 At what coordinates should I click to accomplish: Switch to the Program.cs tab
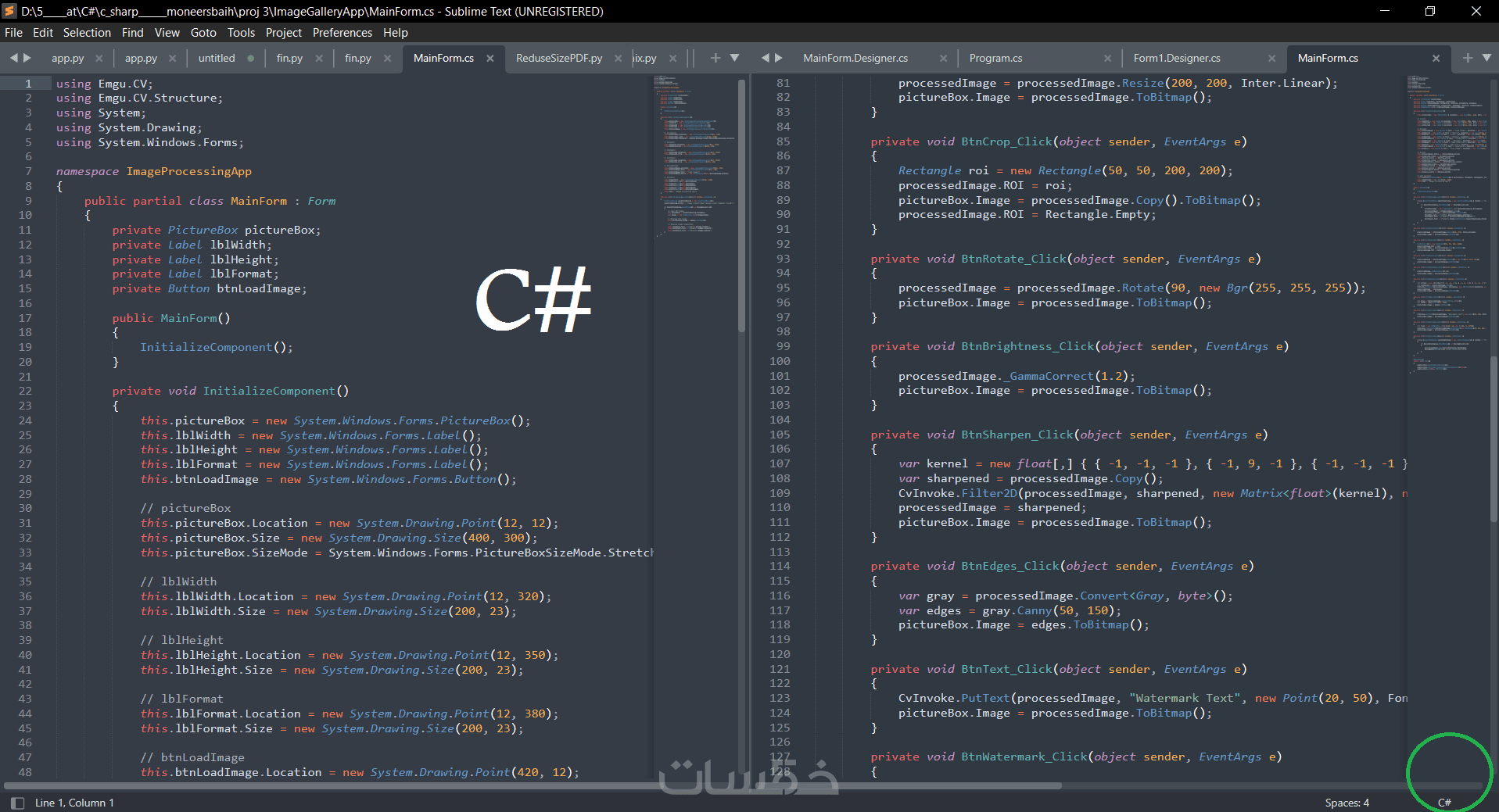(995, 58)
